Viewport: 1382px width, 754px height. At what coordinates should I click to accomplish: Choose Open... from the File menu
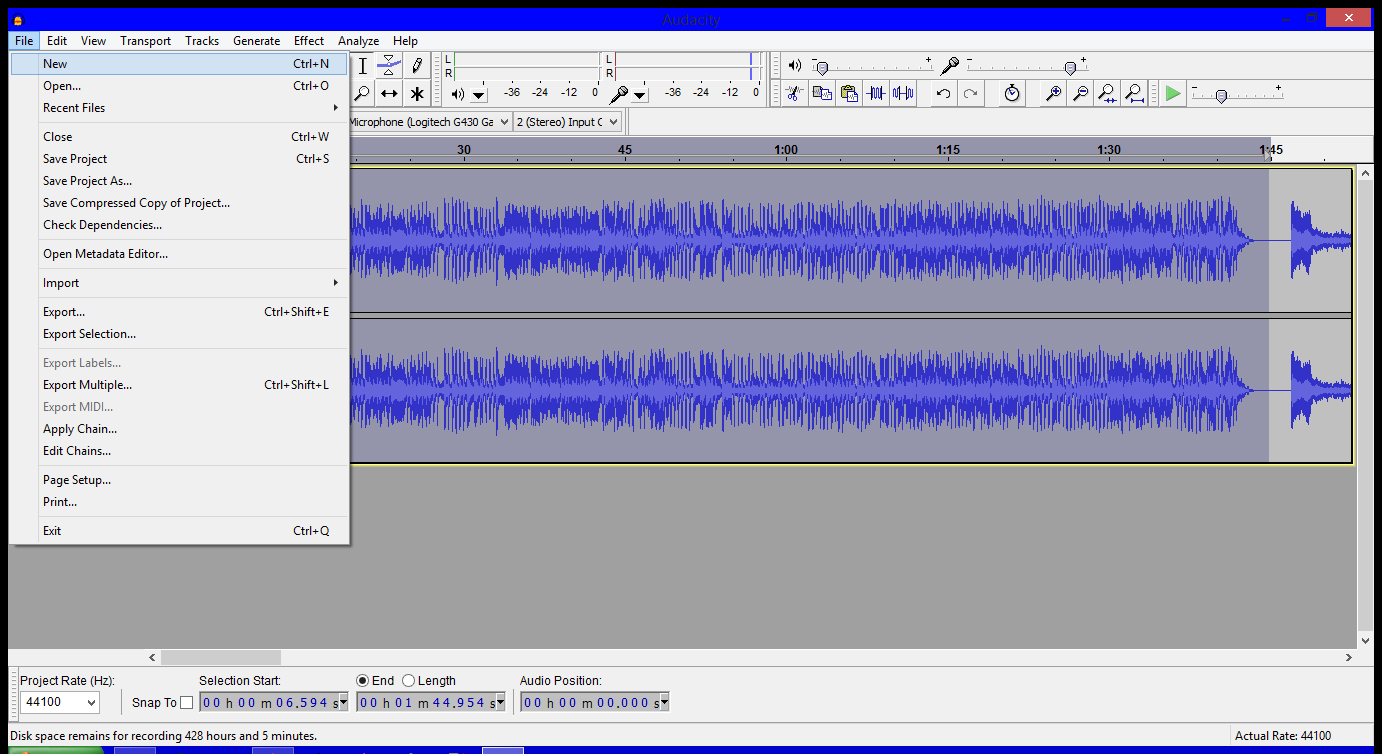tap(179, 86)
